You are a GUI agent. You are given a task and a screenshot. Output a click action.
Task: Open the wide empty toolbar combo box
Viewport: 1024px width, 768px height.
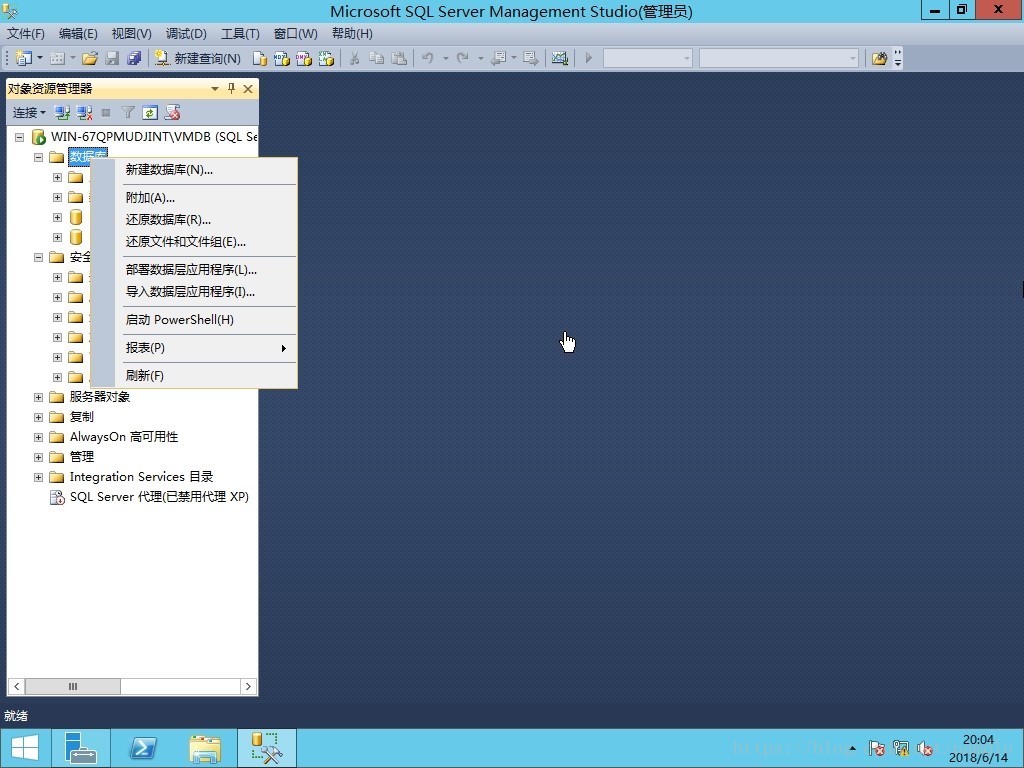[x=778, y=58]
